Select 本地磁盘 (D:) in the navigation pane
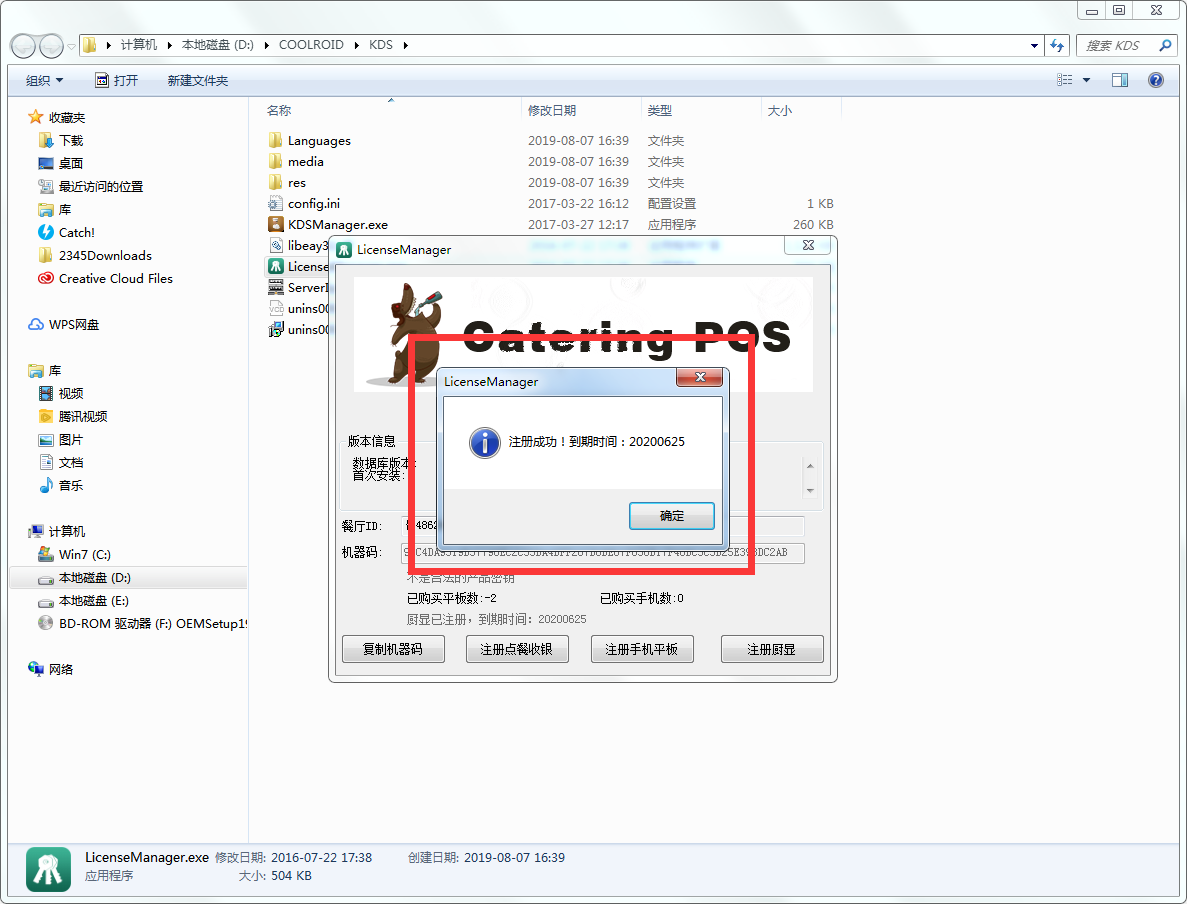This screenshot has height=904, width=1187. click(x=95, y=578)
